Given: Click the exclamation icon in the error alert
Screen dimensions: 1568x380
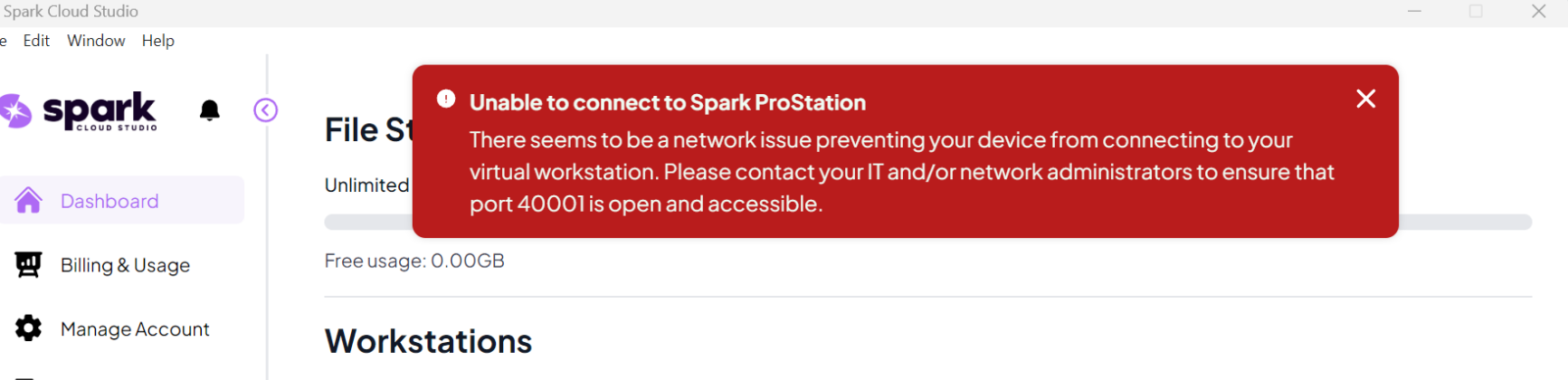Looking at the screenshot, I should point(446,99).
